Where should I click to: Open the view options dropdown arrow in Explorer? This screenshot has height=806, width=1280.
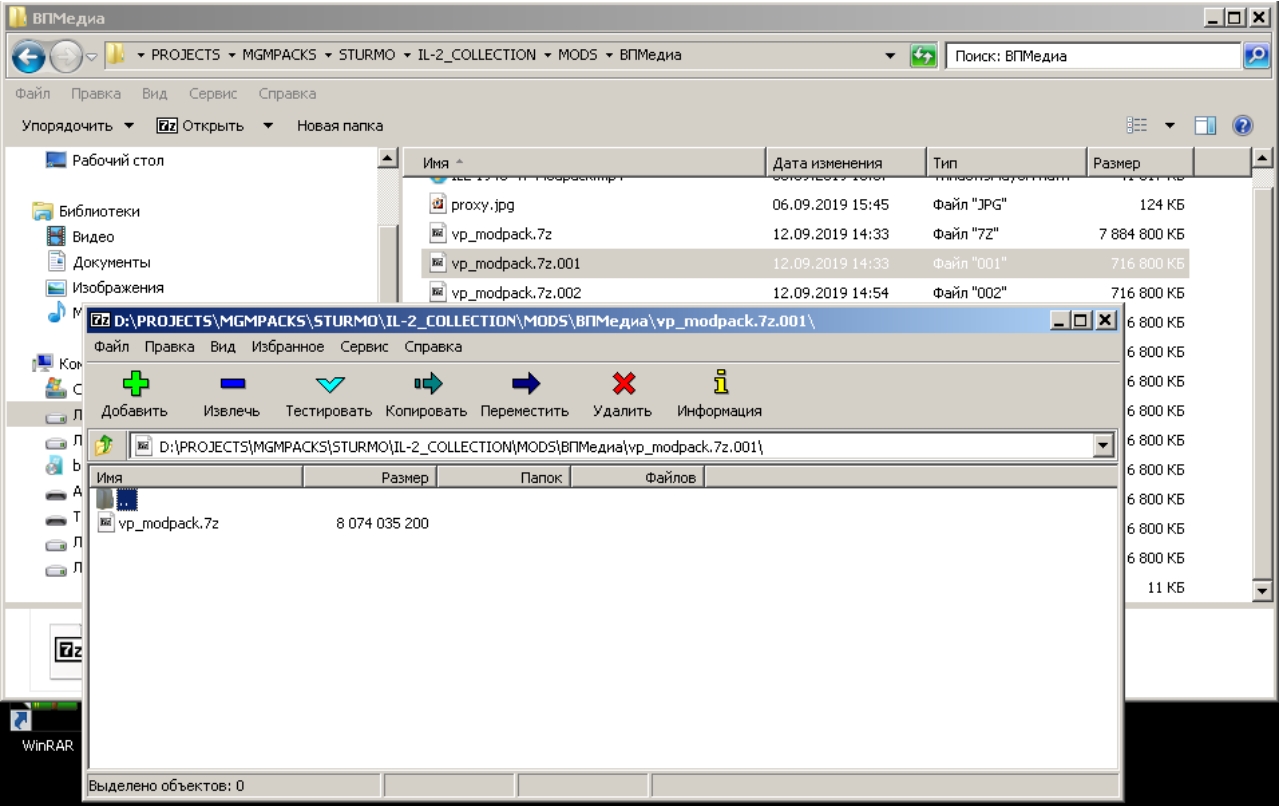1169,126
